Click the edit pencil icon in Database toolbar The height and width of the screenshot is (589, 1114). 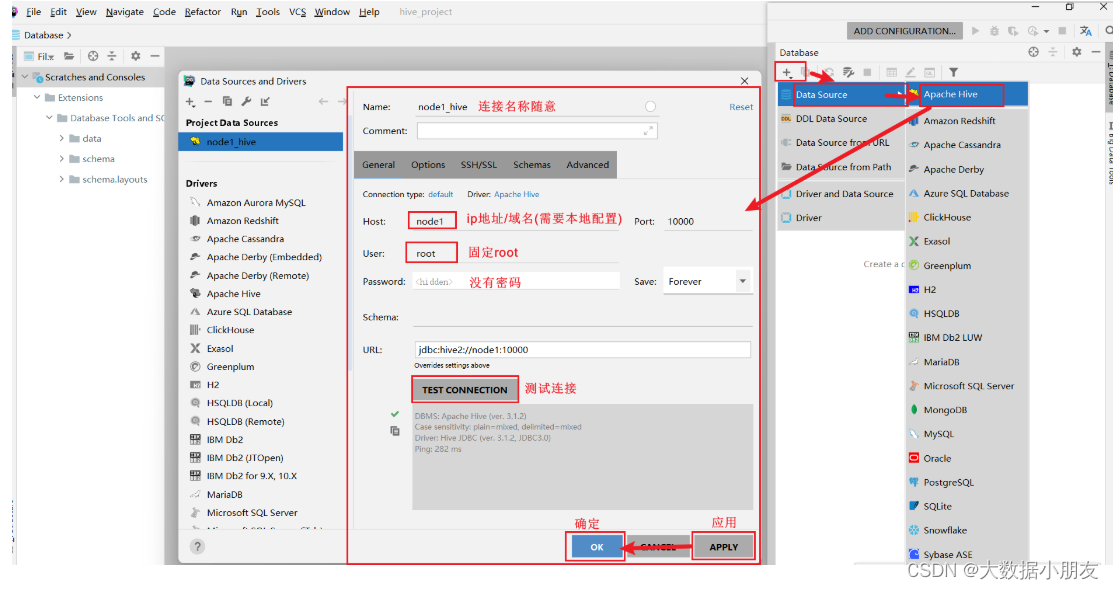pyautogui.click(x=910, y=72)
